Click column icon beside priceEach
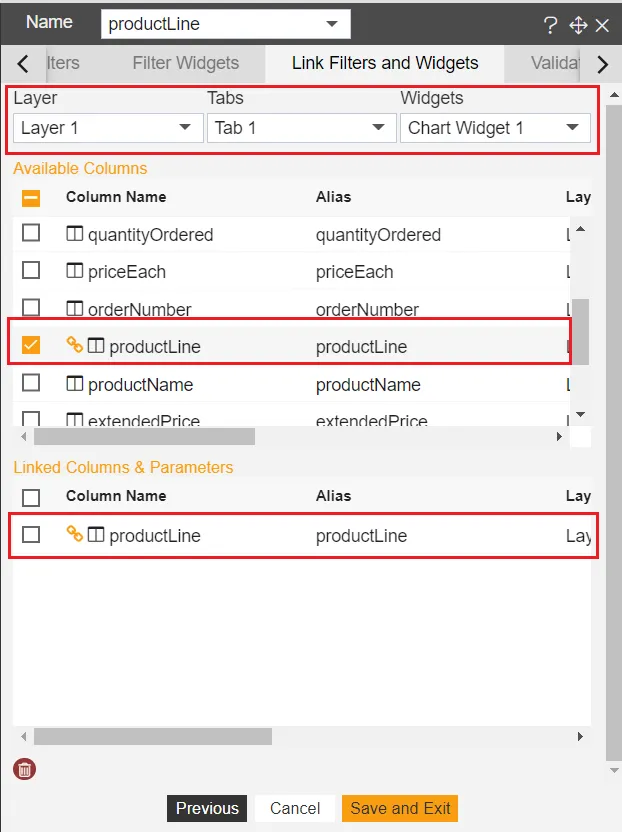Viewport: 622px width, 832px height. click(74, 271)
